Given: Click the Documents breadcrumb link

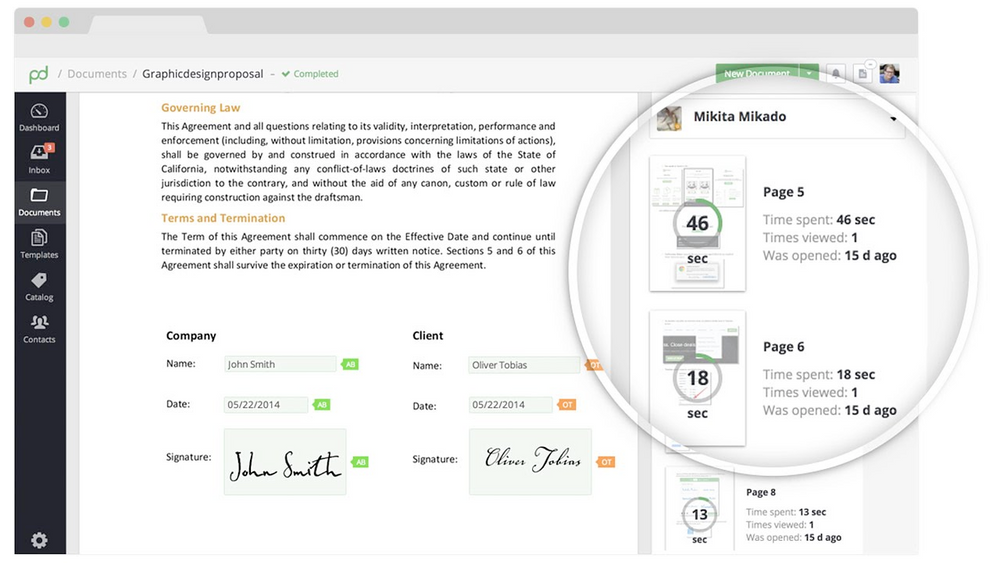Looking at the screenshot, I should tap(97, 74).
